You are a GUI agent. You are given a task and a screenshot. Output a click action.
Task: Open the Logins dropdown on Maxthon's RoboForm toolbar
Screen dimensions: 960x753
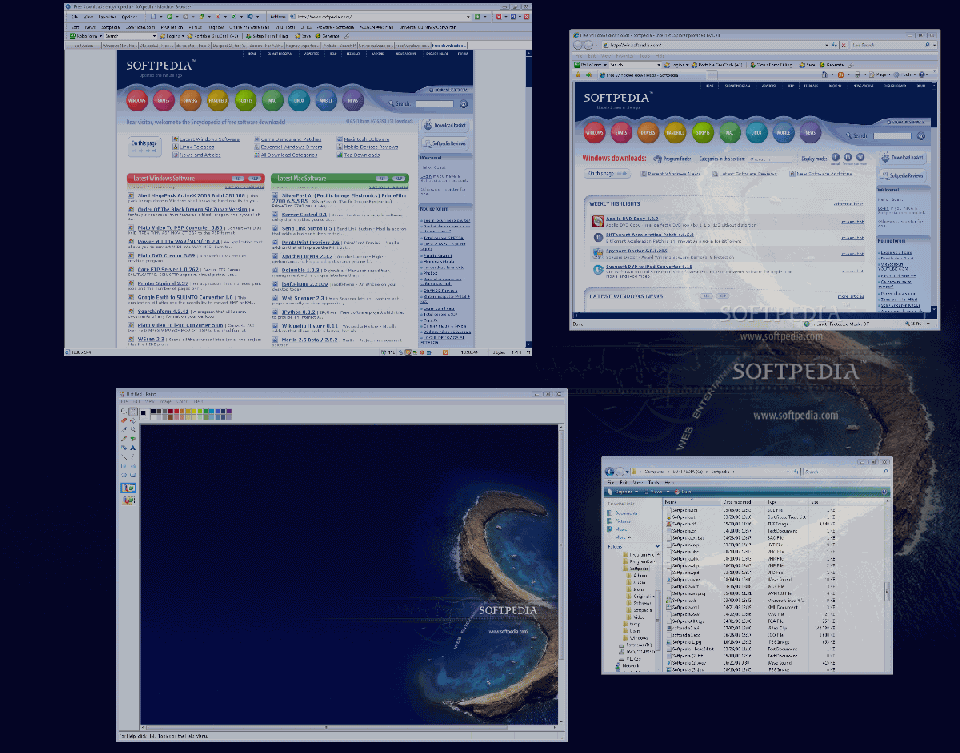[x=182, y=36]
